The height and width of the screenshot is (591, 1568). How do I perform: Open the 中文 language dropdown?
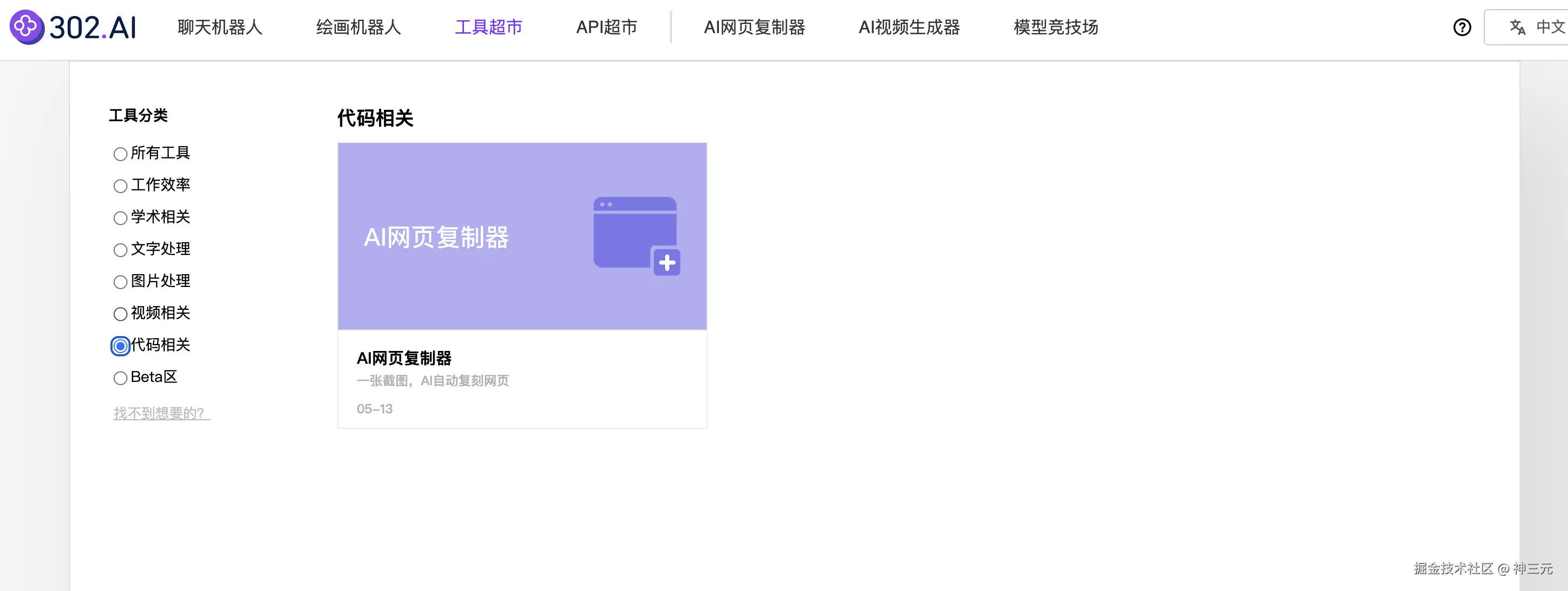tap(1549, 27)
